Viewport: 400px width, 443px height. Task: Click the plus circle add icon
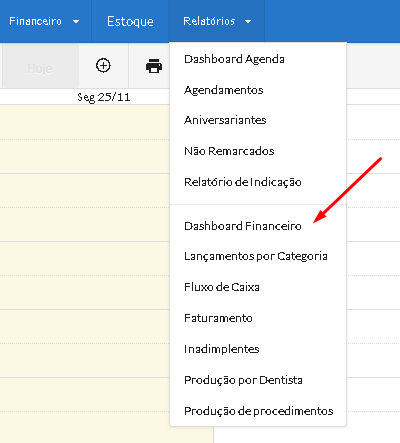(103, 65)
